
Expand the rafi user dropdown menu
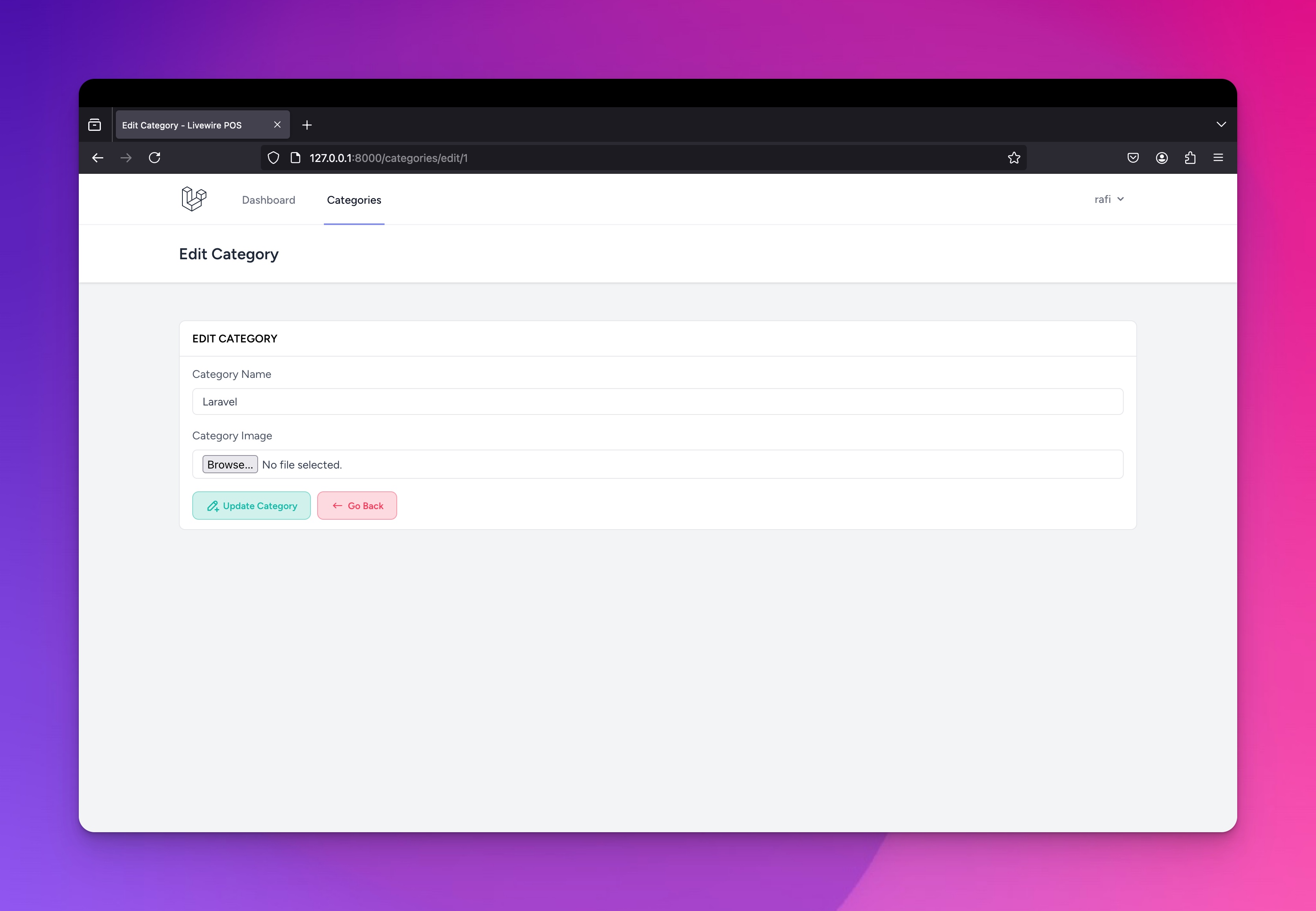coord(1109,199)
